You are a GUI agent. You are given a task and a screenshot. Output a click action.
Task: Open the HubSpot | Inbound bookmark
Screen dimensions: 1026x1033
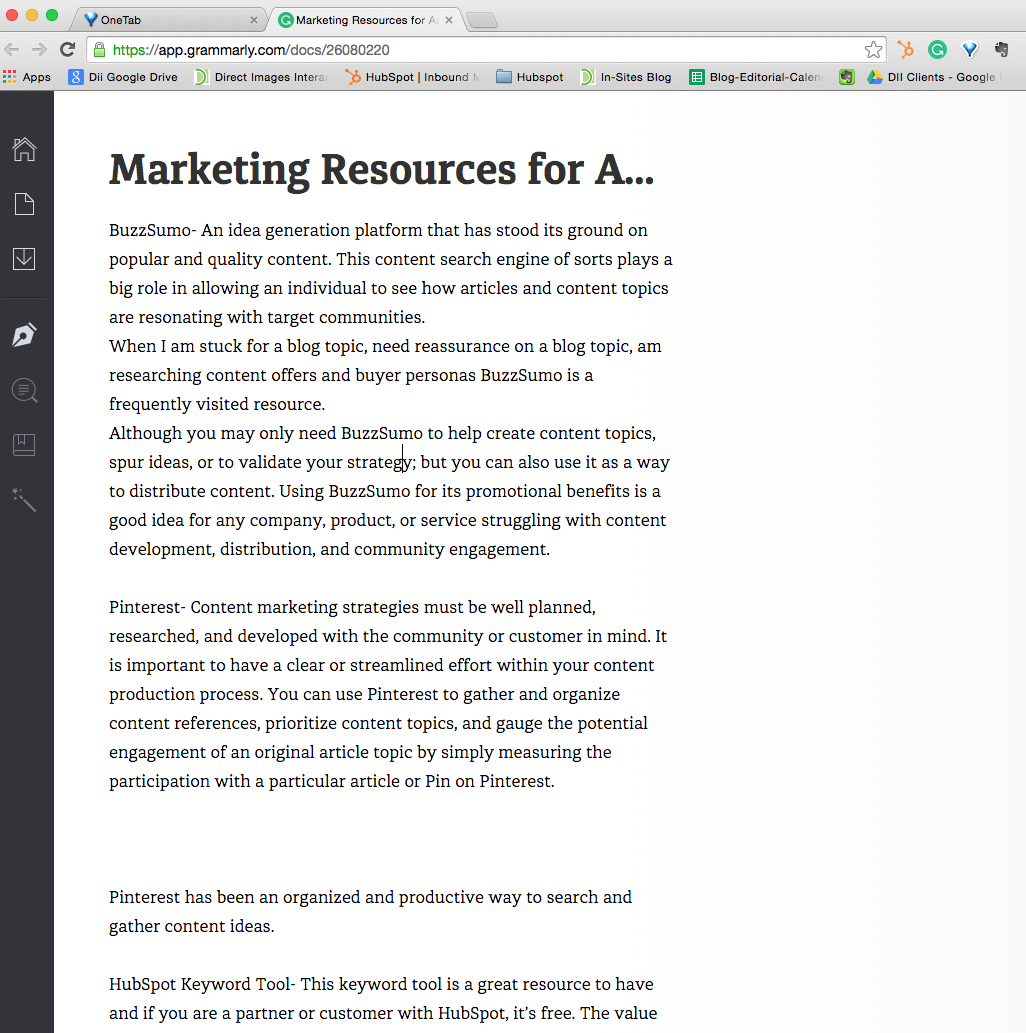413,77
